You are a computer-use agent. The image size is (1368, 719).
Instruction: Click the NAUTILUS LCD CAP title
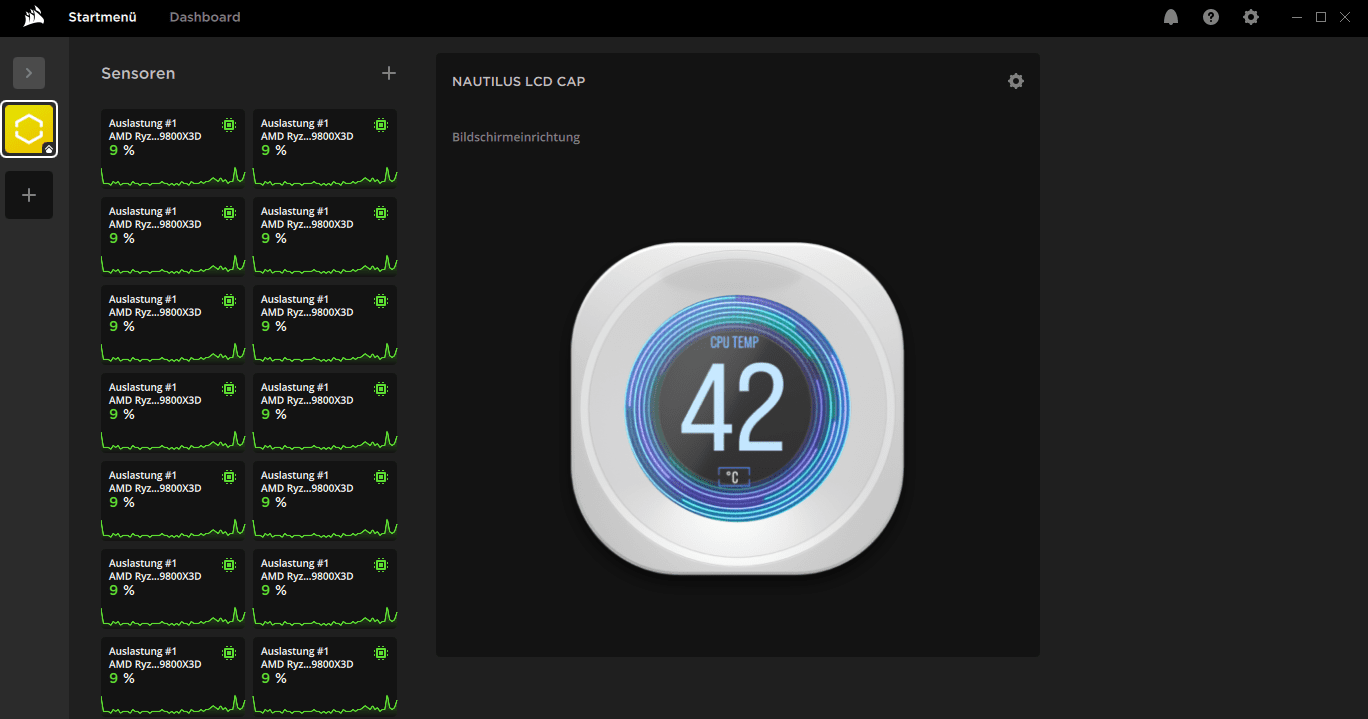coord(519,81)
